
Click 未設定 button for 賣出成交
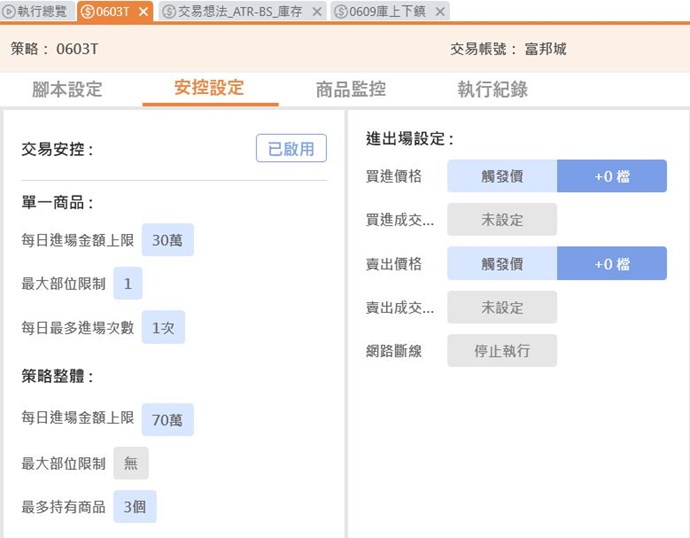coord(502,307)
